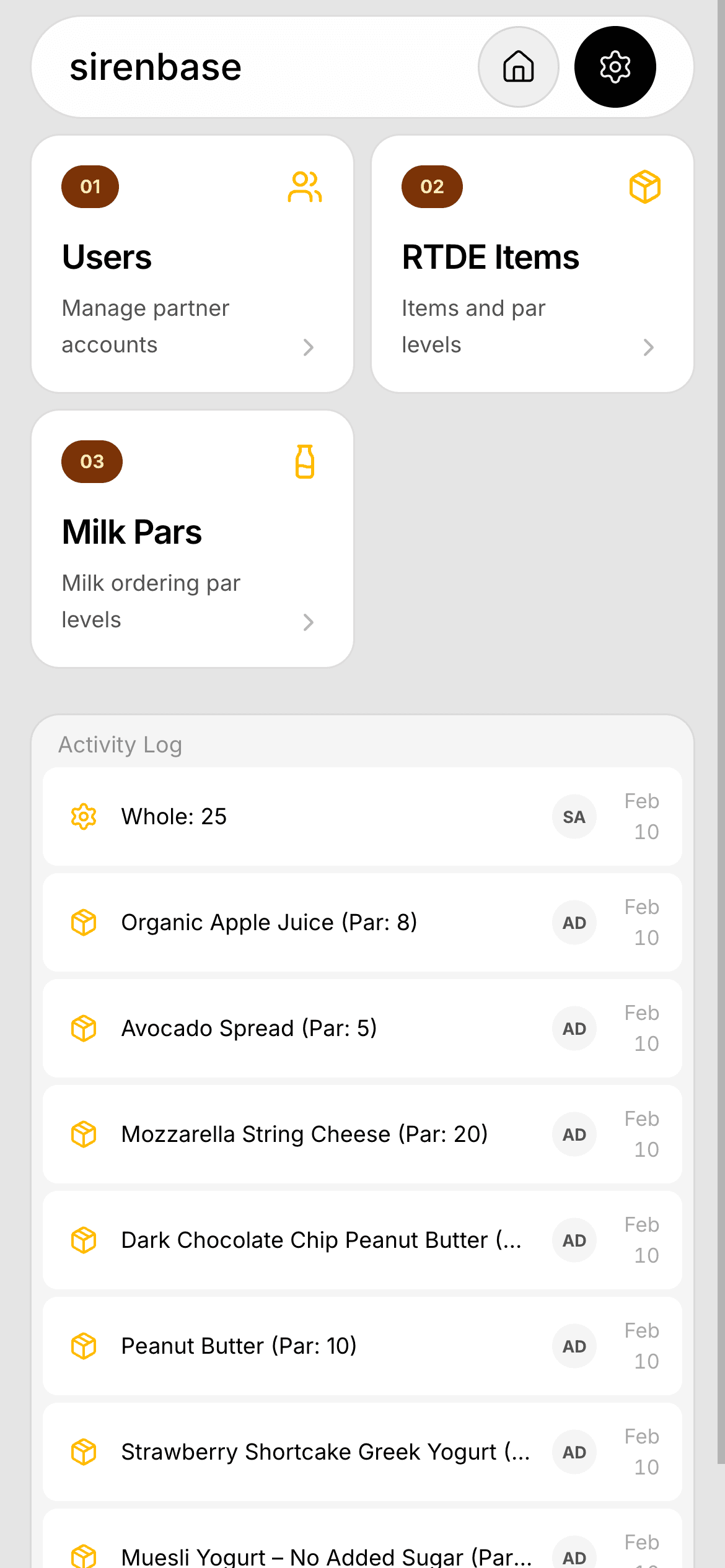Image resolution: width=725 pixels, height=1568 pixels.
Task: Click the RTDE Items box icon
Action: point(644,187)
